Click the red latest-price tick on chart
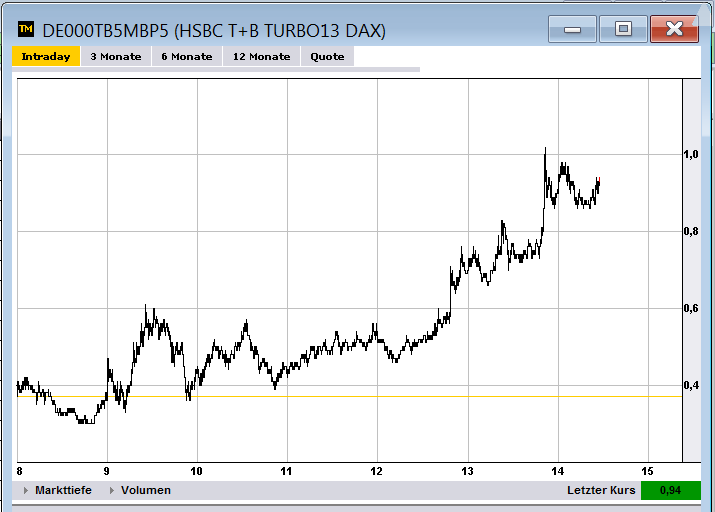The image size is (715, 512). pyautogui.click(x=599, y=181)
